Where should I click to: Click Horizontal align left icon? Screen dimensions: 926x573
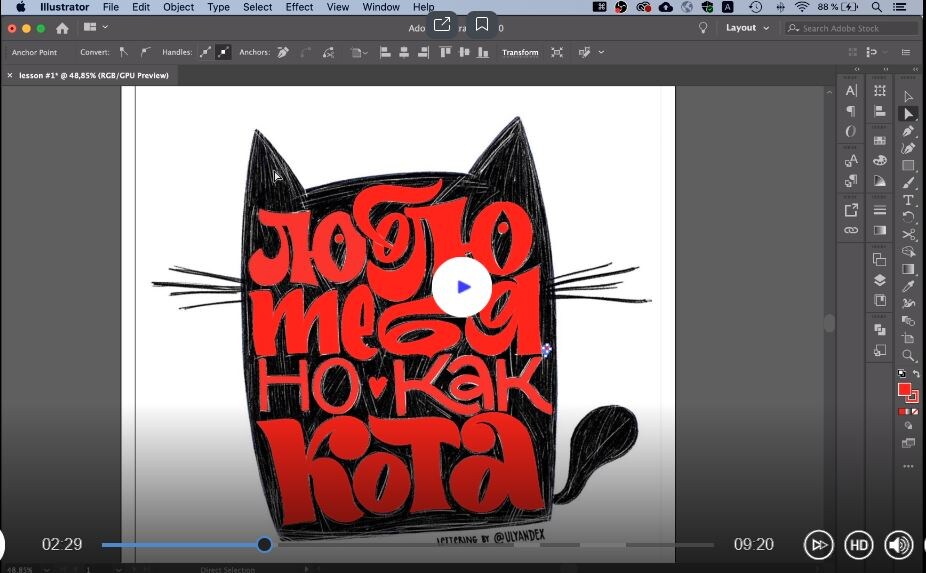coord(385,53)
